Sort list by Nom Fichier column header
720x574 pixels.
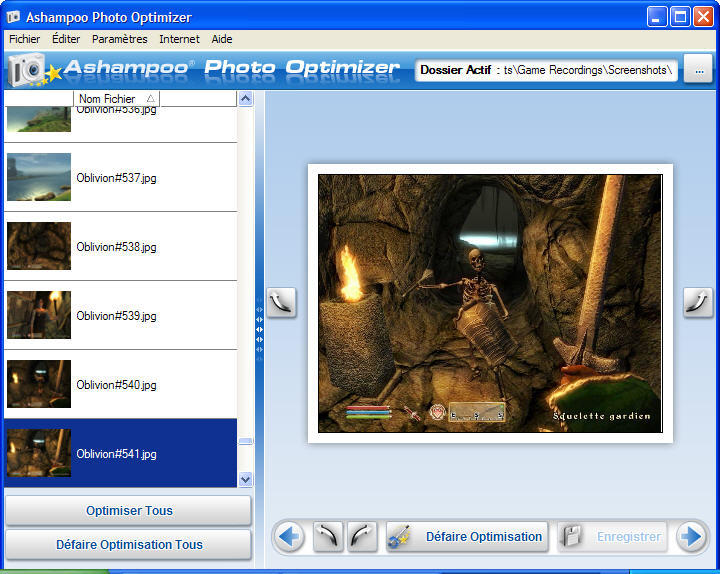click(116, 99)
